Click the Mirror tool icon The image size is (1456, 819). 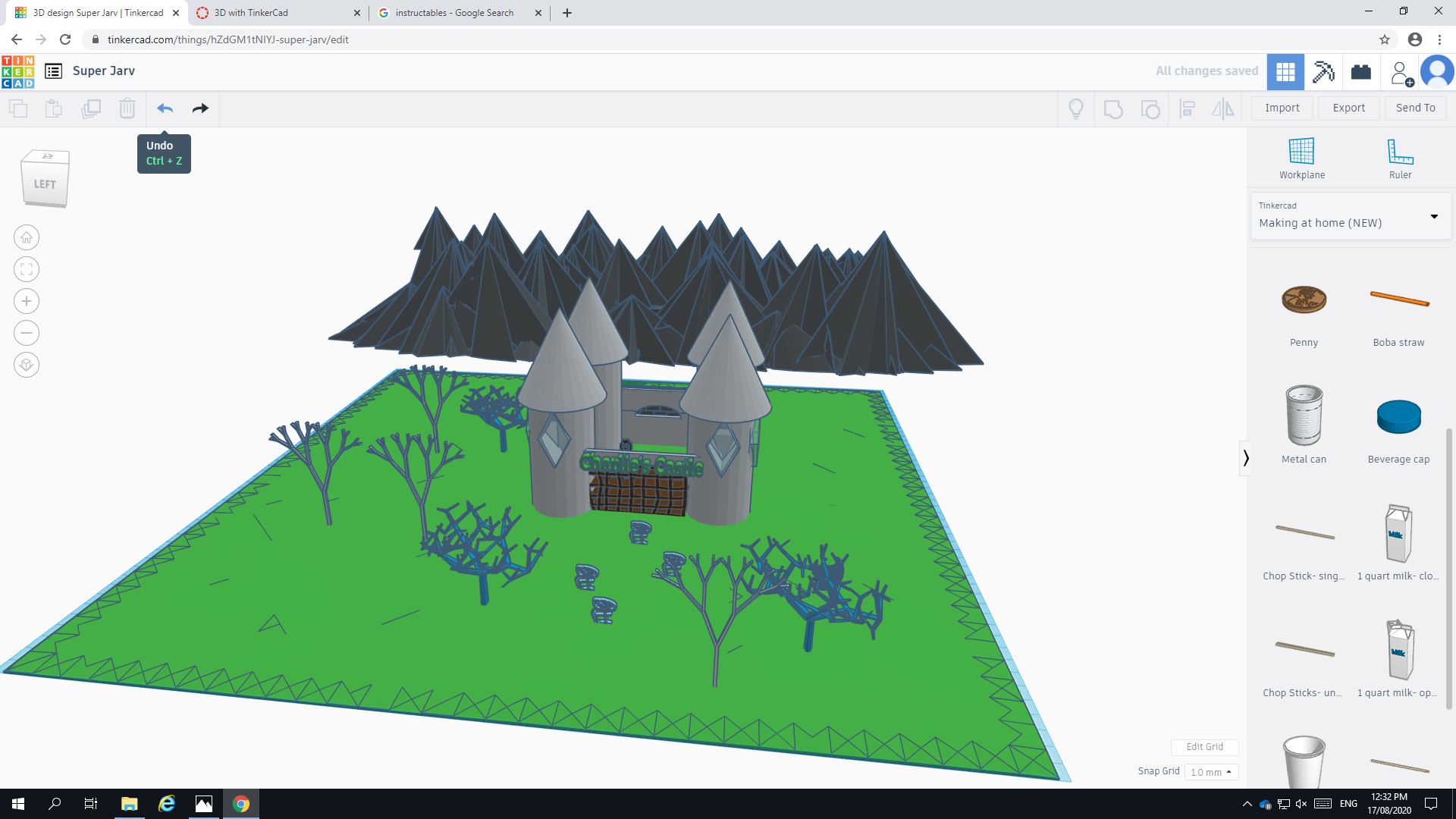1223,108
